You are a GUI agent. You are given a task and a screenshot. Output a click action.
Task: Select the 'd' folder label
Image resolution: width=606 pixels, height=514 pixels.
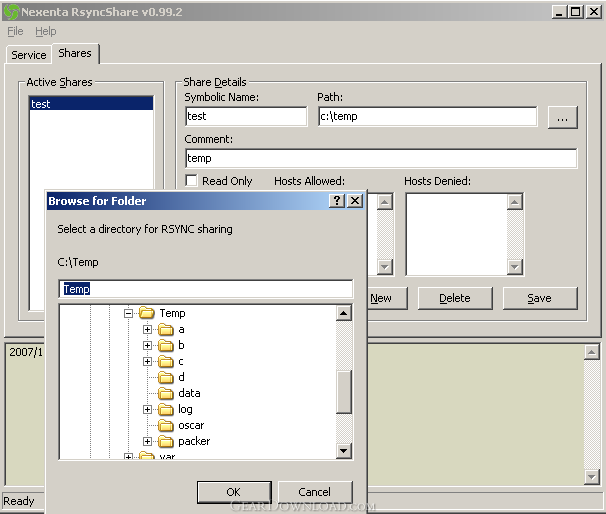click(x=181, y=377)
